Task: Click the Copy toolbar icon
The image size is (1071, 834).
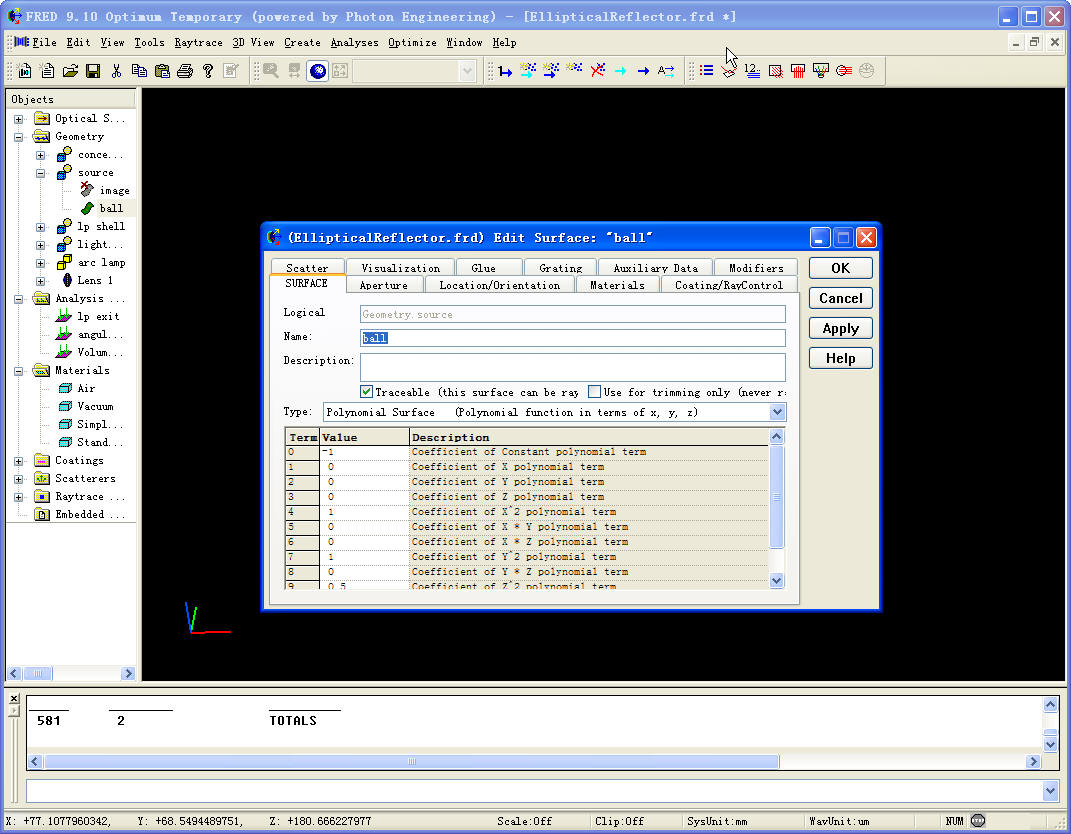Action: click(x=139, y=70)
